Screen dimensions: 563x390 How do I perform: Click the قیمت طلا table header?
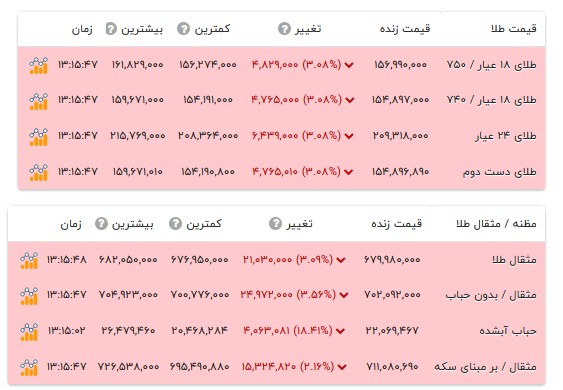click(x=514, y=28)
